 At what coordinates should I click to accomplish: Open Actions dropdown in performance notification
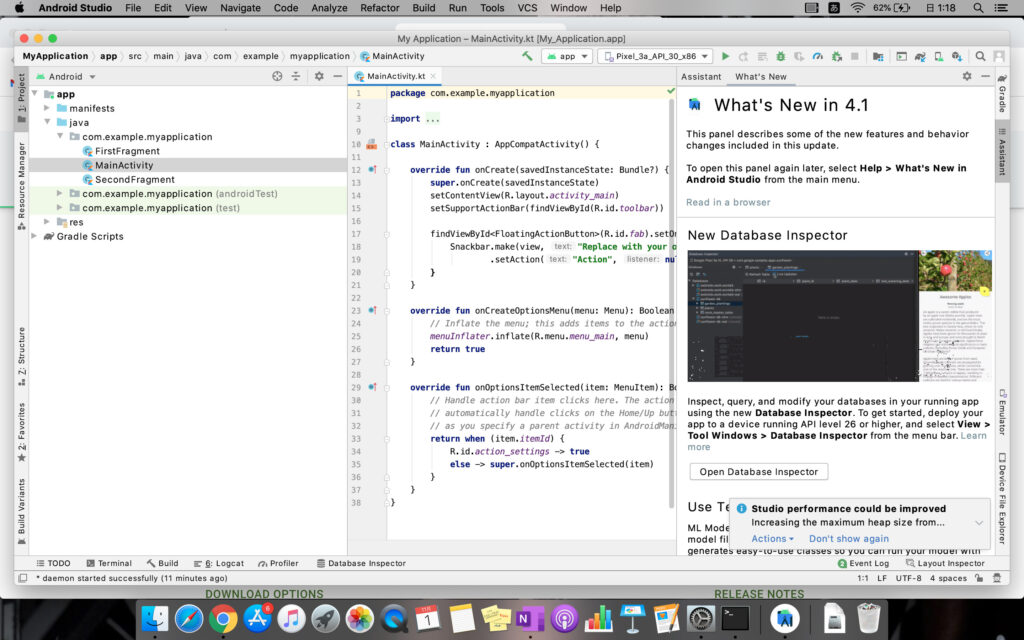[x=772, y=539]
